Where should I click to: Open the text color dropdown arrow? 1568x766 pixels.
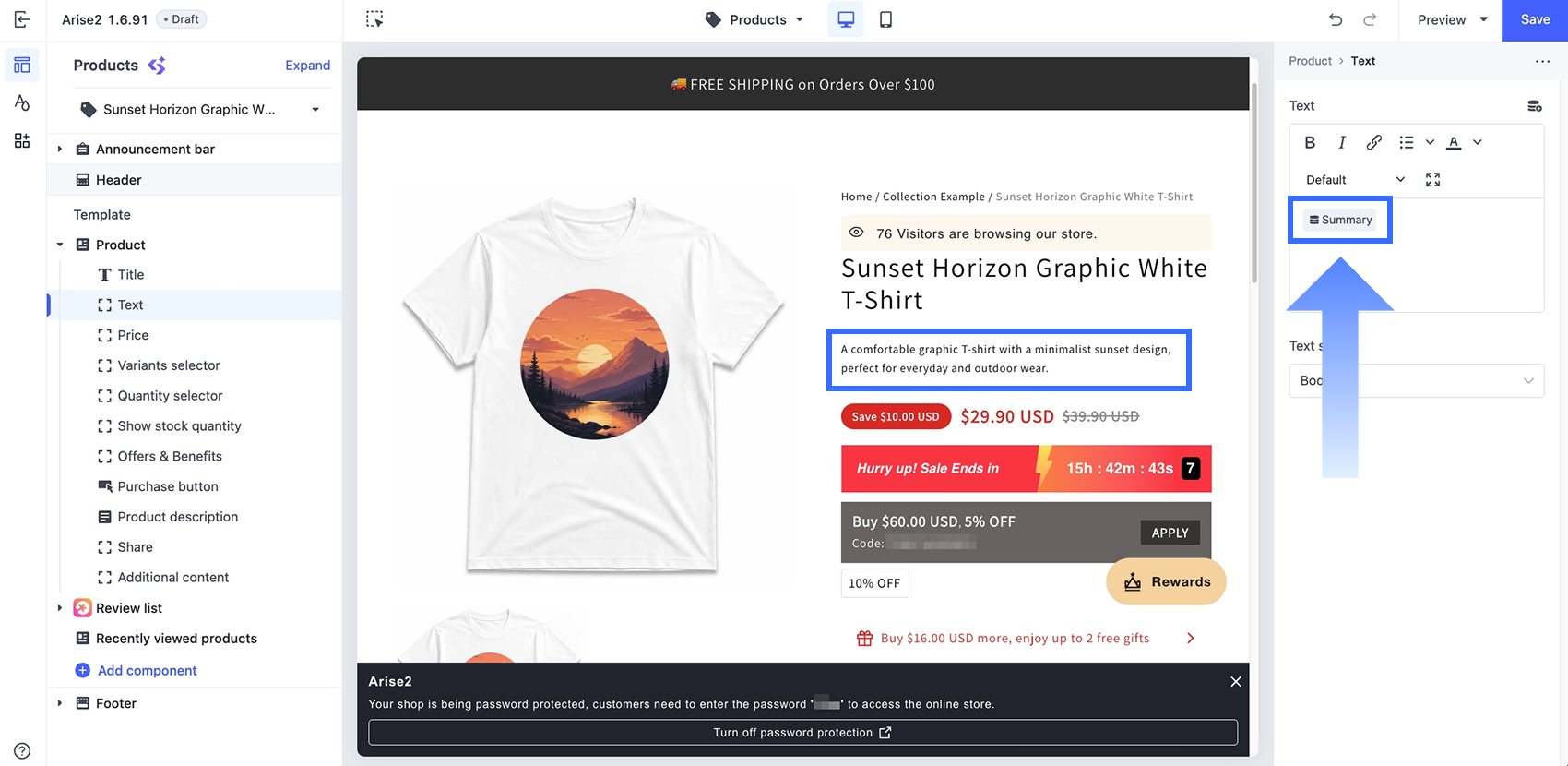click(x=1478, y=142)
